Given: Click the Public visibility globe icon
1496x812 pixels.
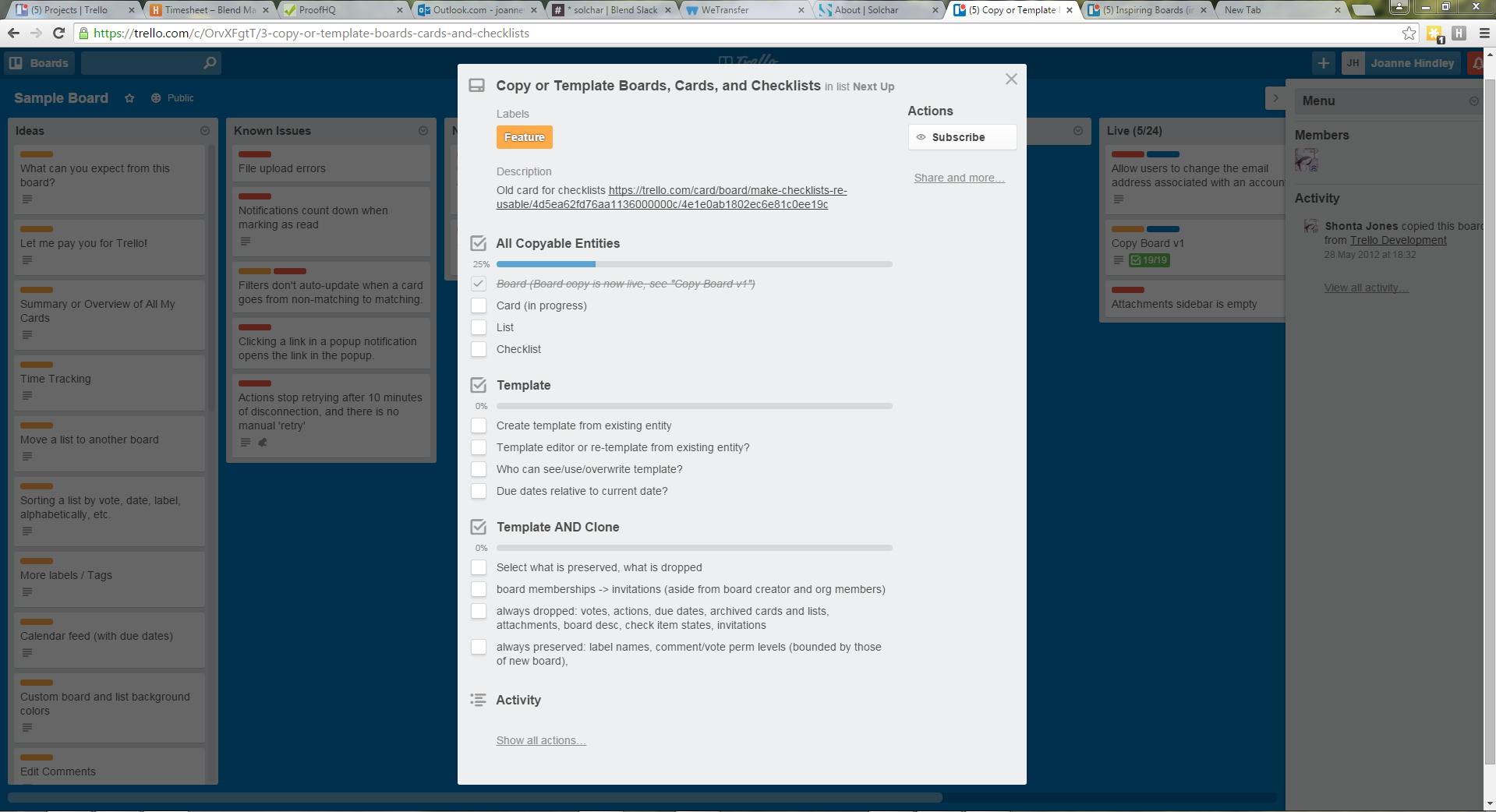Looking at the screenshot, I should coord(156,98).
